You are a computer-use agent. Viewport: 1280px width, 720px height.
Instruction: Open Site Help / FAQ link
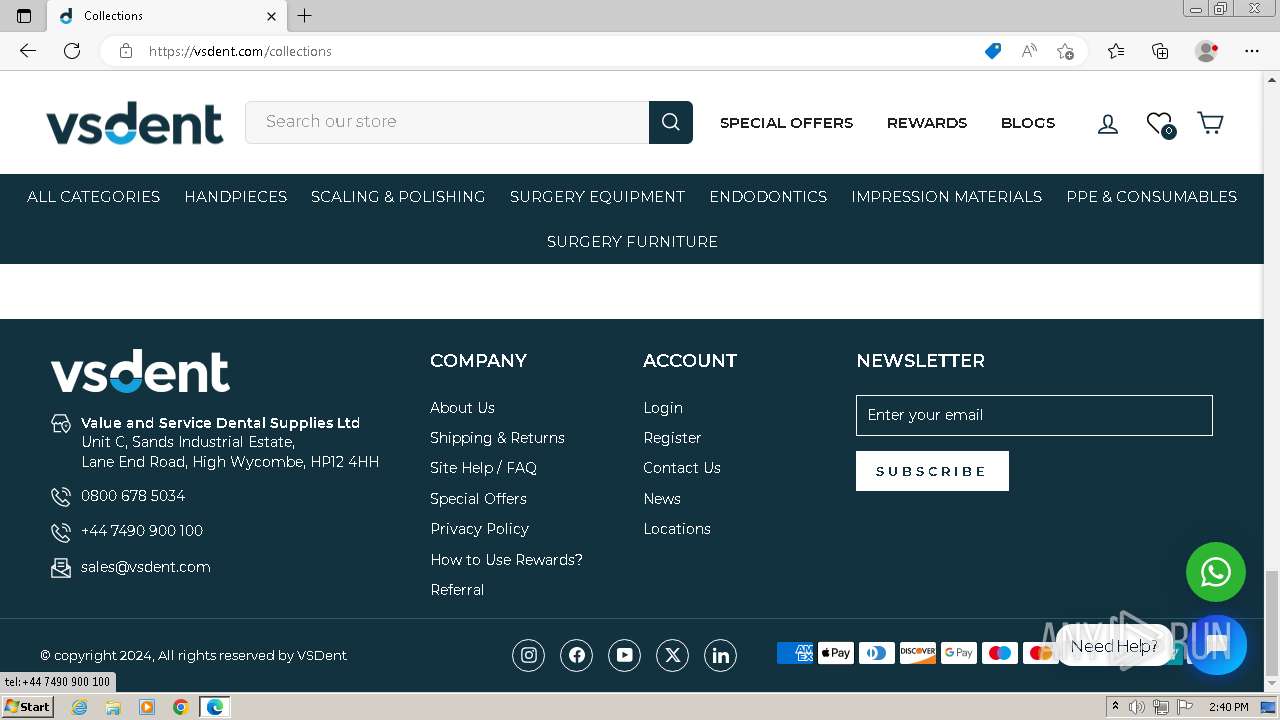click(x=483, y=468)
